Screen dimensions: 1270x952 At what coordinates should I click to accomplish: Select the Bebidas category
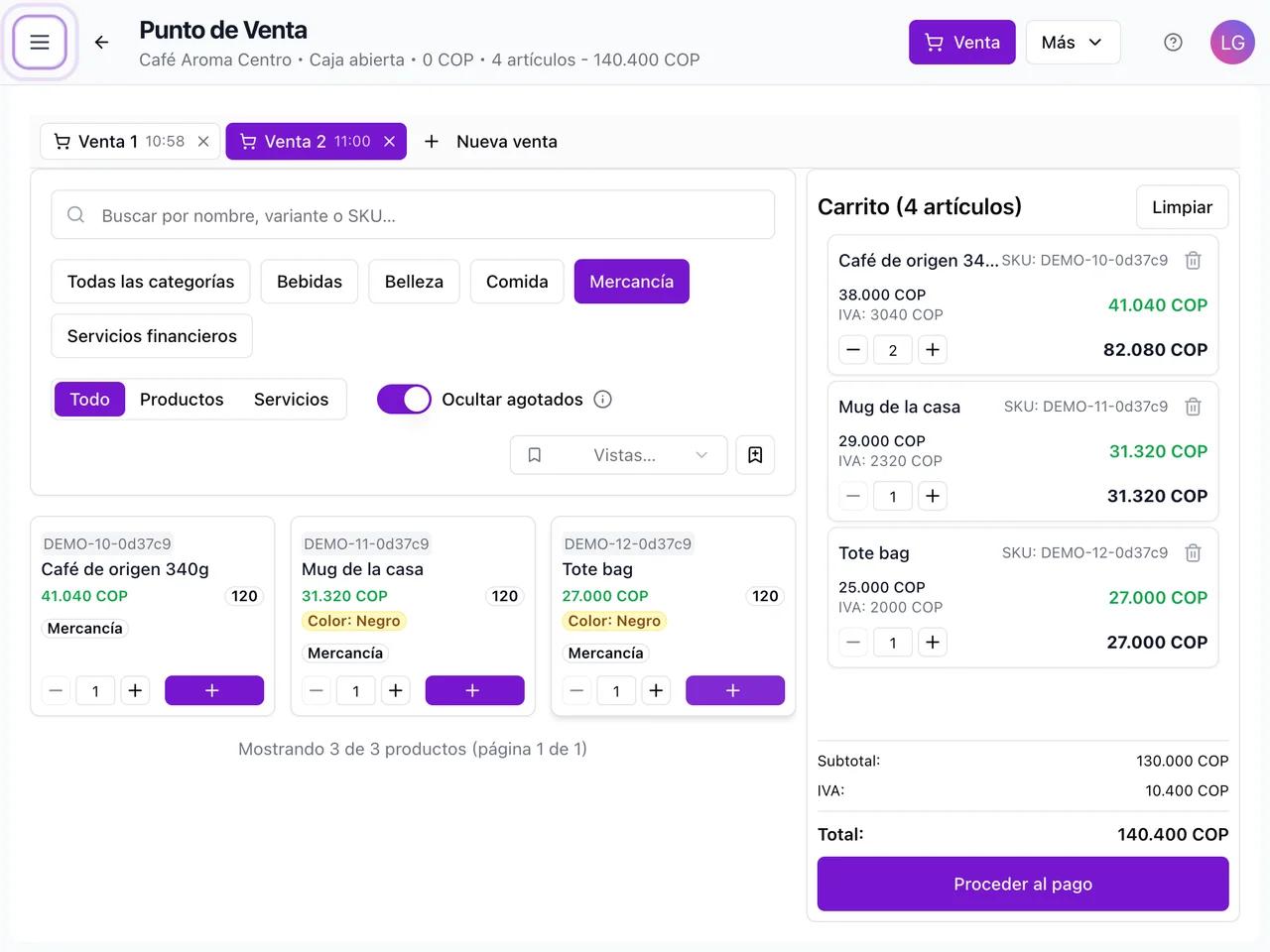pos(310,282)
